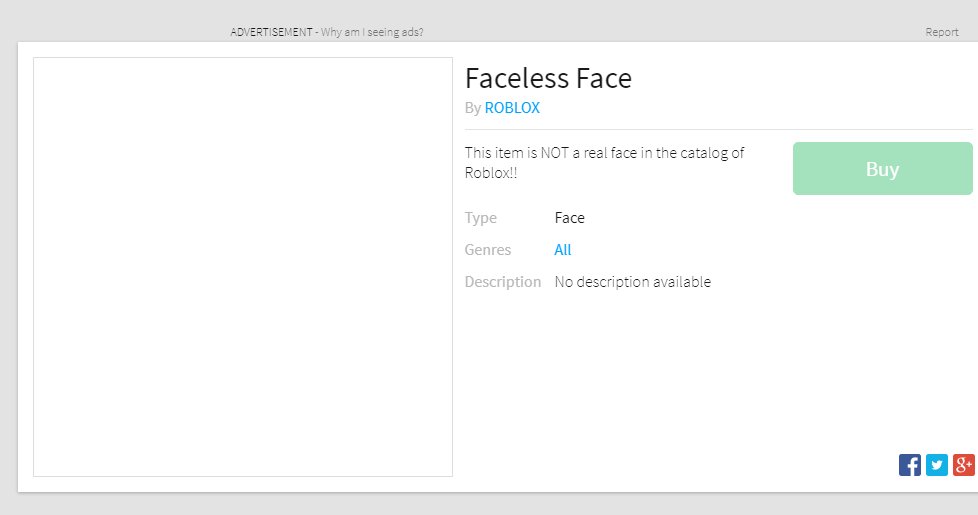Open the All genres link
978x515 pixels.
coord(563,250)
